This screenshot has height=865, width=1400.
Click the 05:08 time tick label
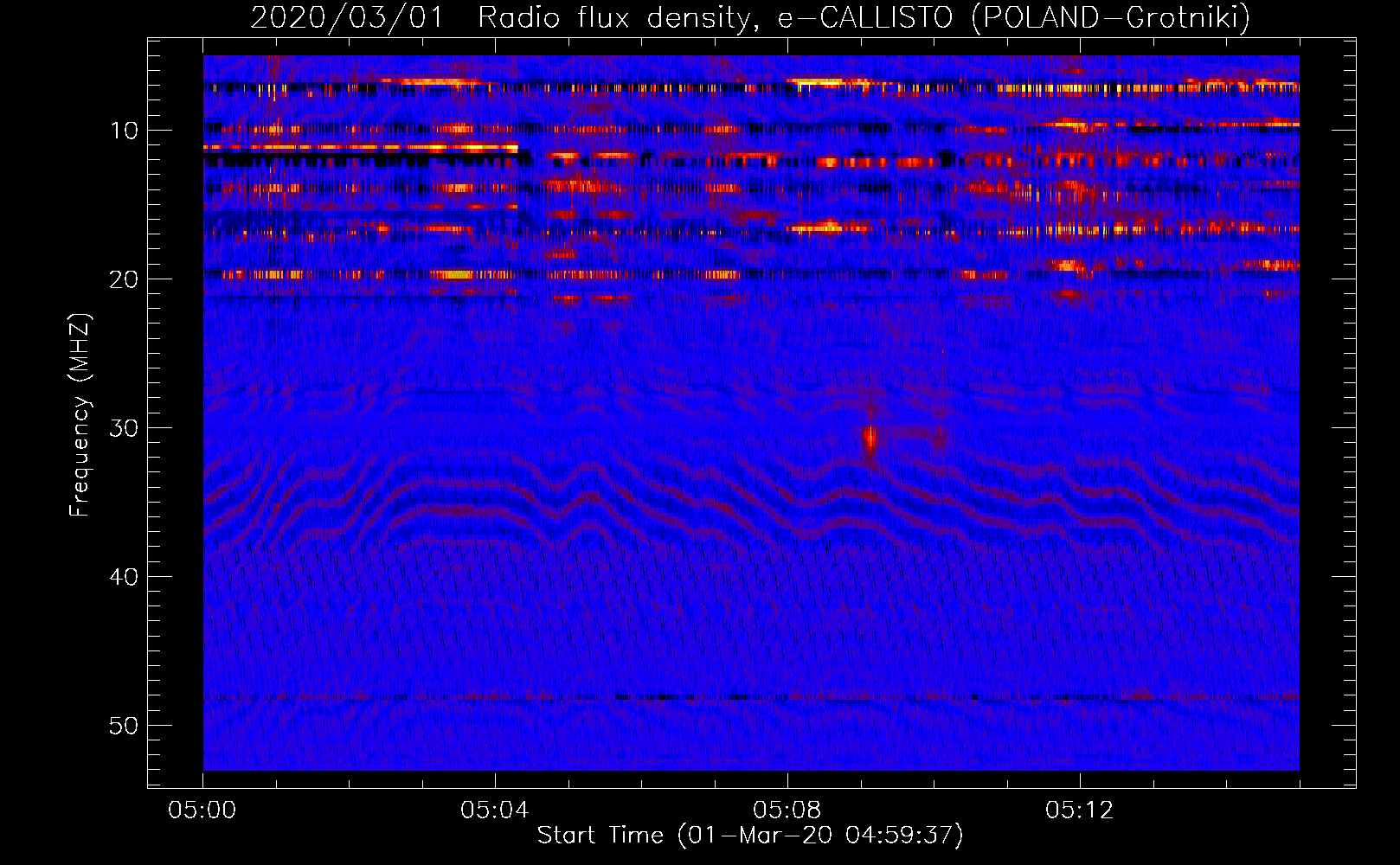click(787, 811)
